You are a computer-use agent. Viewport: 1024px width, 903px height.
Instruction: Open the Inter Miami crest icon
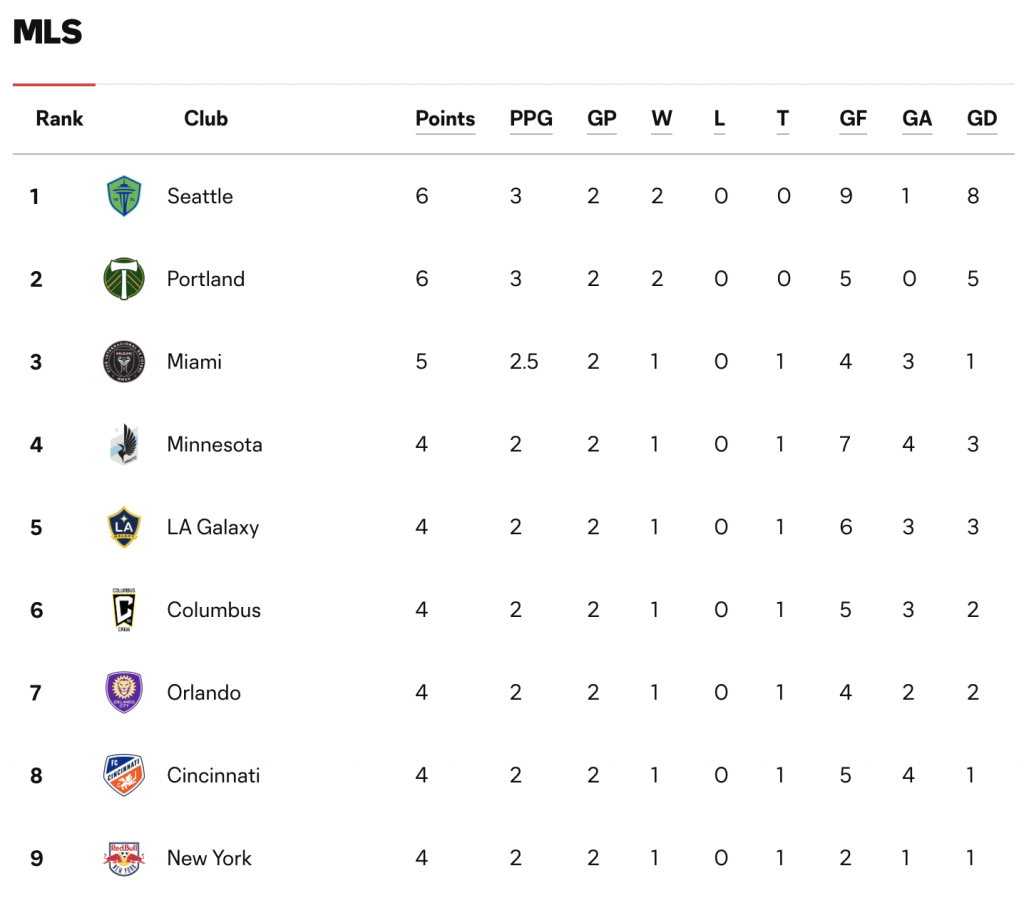(x=124, y=361)
